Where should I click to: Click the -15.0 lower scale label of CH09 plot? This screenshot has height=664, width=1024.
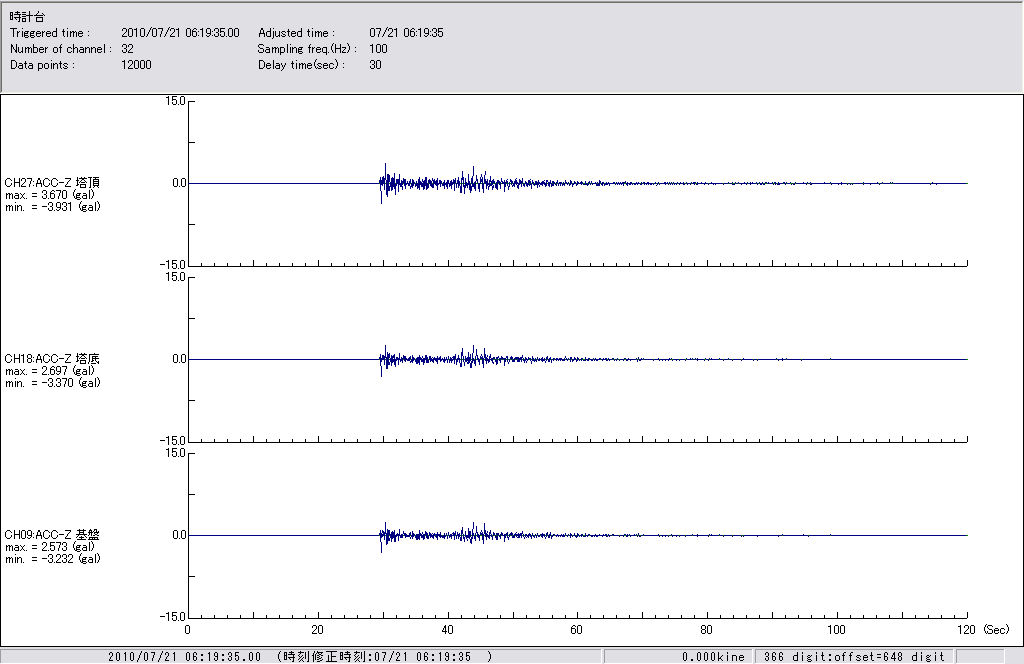[x=172, y=617]
